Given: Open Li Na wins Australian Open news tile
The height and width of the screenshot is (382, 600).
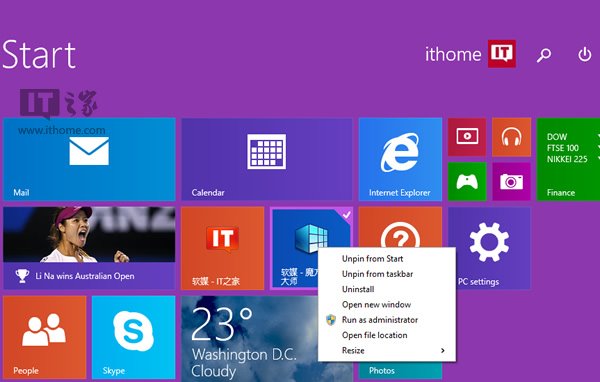Looking at the screenshot, I should pos(89,248).
